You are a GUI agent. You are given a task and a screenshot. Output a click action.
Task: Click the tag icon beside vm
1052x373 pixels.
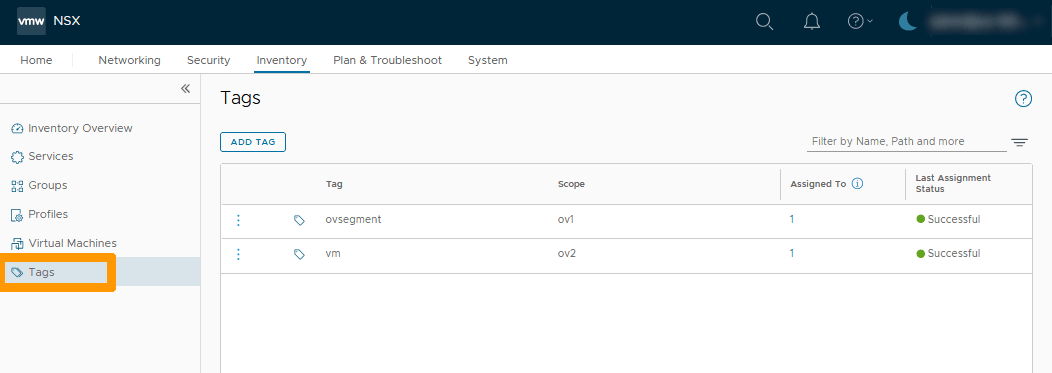[x=299, y=254]
